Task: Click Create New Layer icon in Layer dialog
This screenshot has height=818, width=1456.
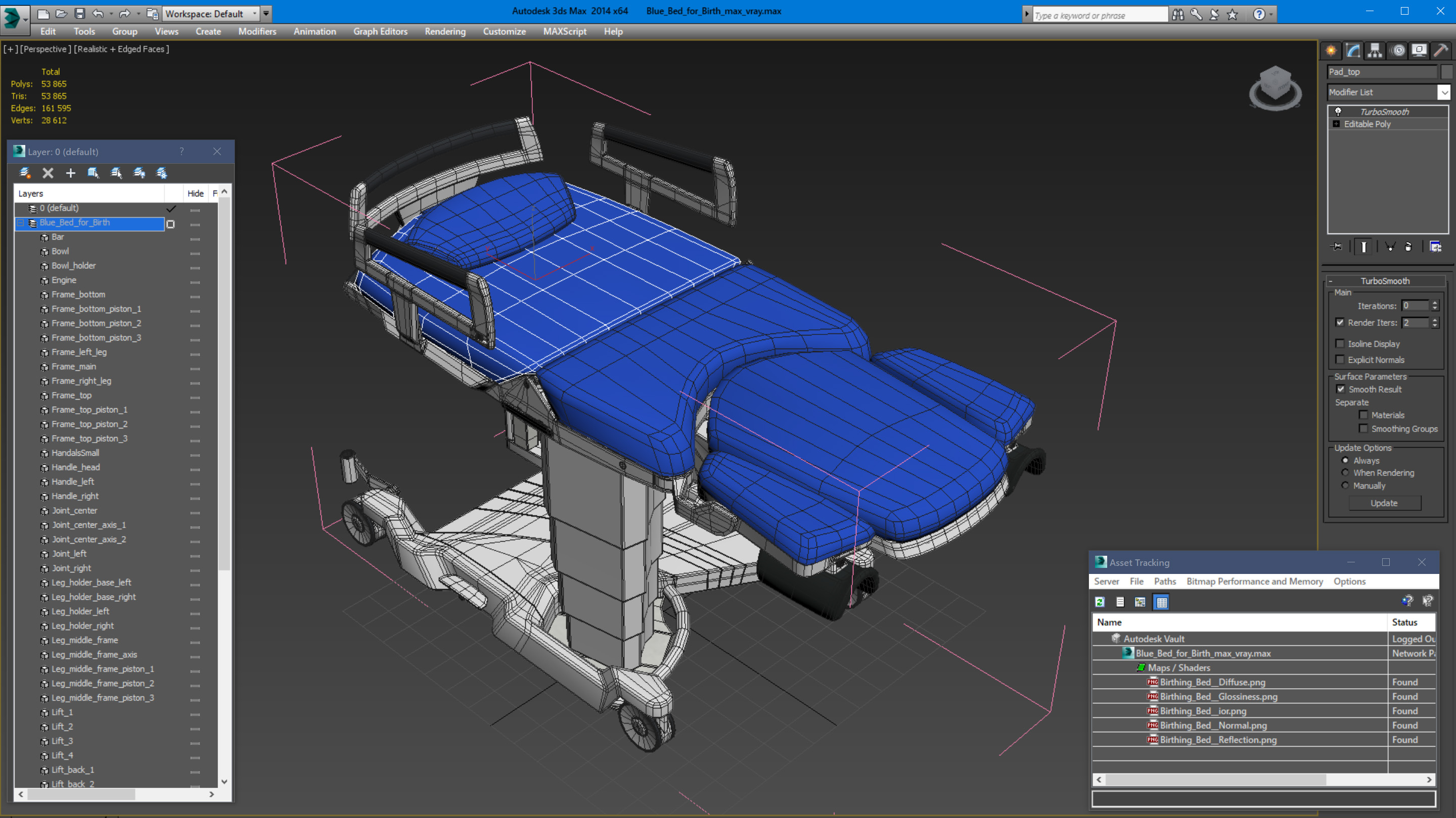Action: pos(25,173)
